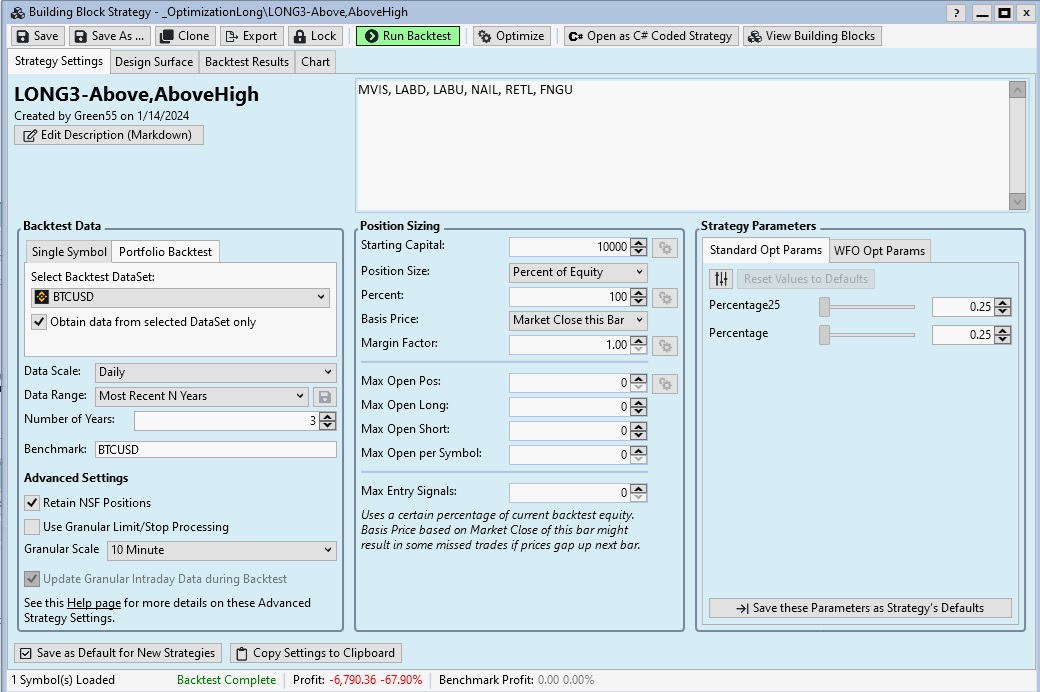This screenshot has height=692, width=1040.
Task: Enable Use Granular Limit/Stop Processing
Action: (x=32, y=527)
